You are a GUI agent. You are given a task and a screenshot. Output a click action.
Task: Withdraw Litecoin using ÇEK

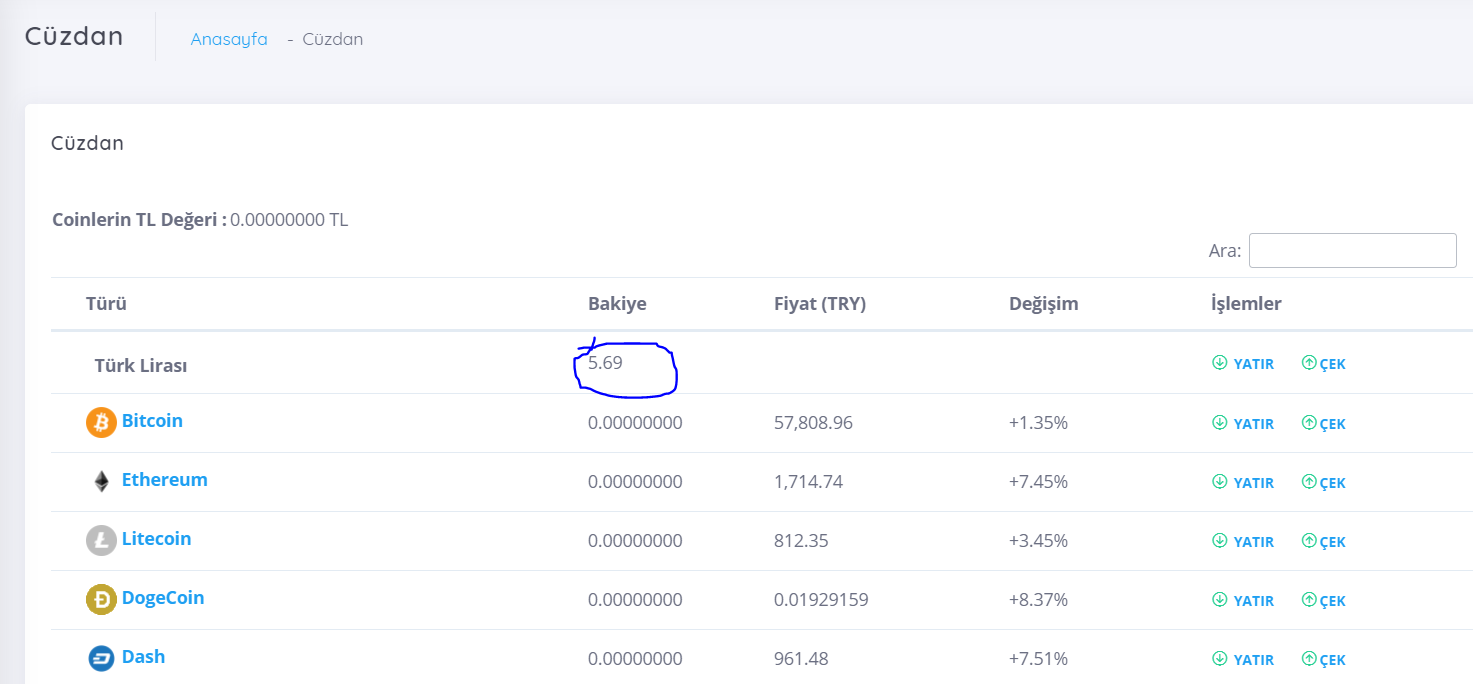(x=1324, y=542)
